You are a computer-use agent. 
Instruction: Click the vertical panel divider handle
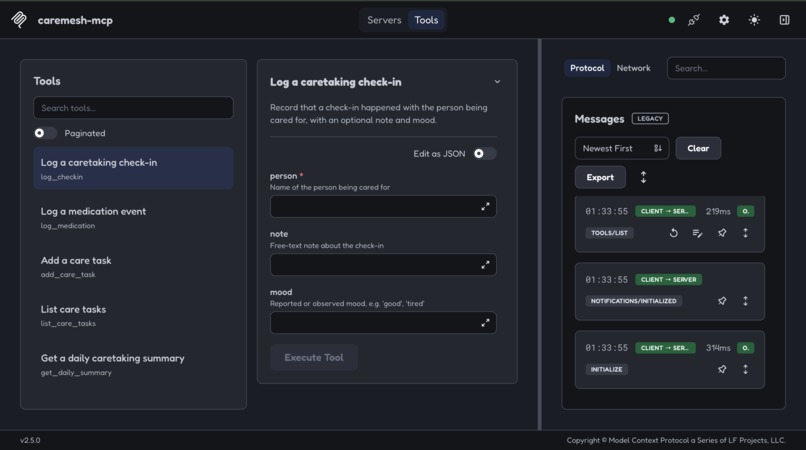point(540,234)
